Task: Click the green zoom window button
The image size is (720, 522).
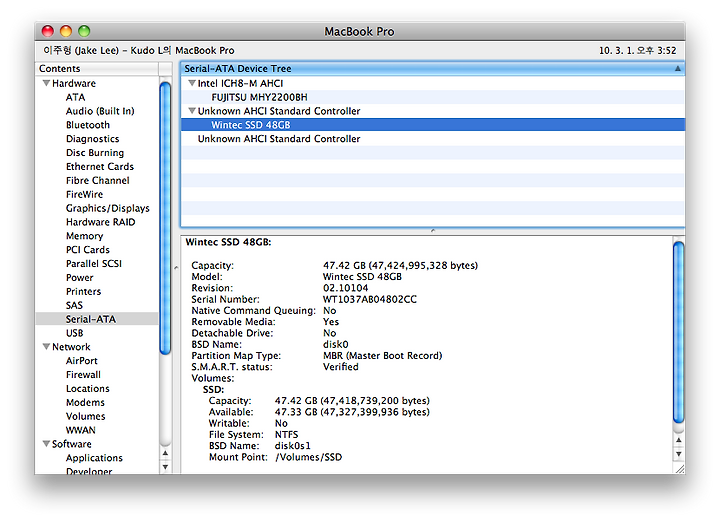Action: [x=84, y=31]
